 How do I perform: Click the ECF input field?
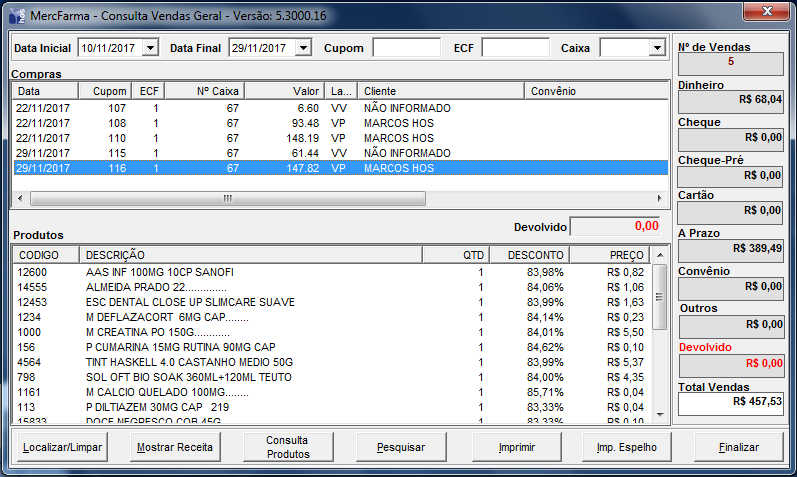[515, 48]
